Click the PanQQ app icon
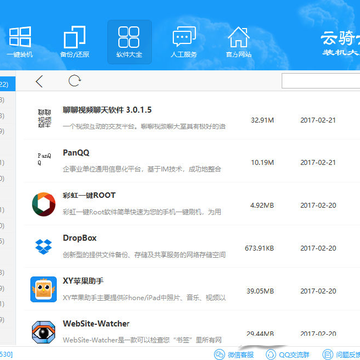Image resolution: width=360 pixels, height=360 pixels. 44,160
